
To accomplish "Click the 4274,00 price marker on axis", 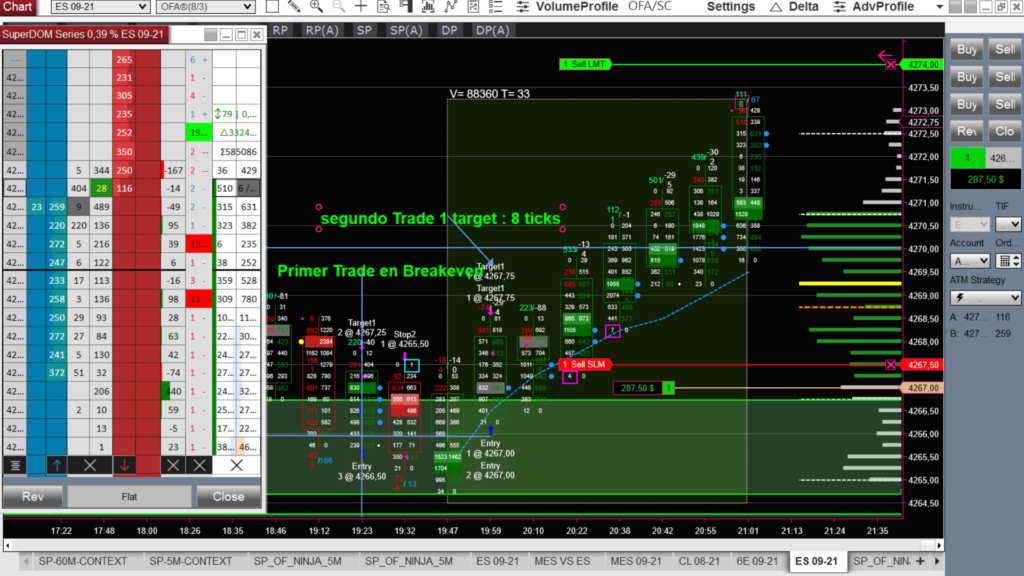I will [922, 65].
